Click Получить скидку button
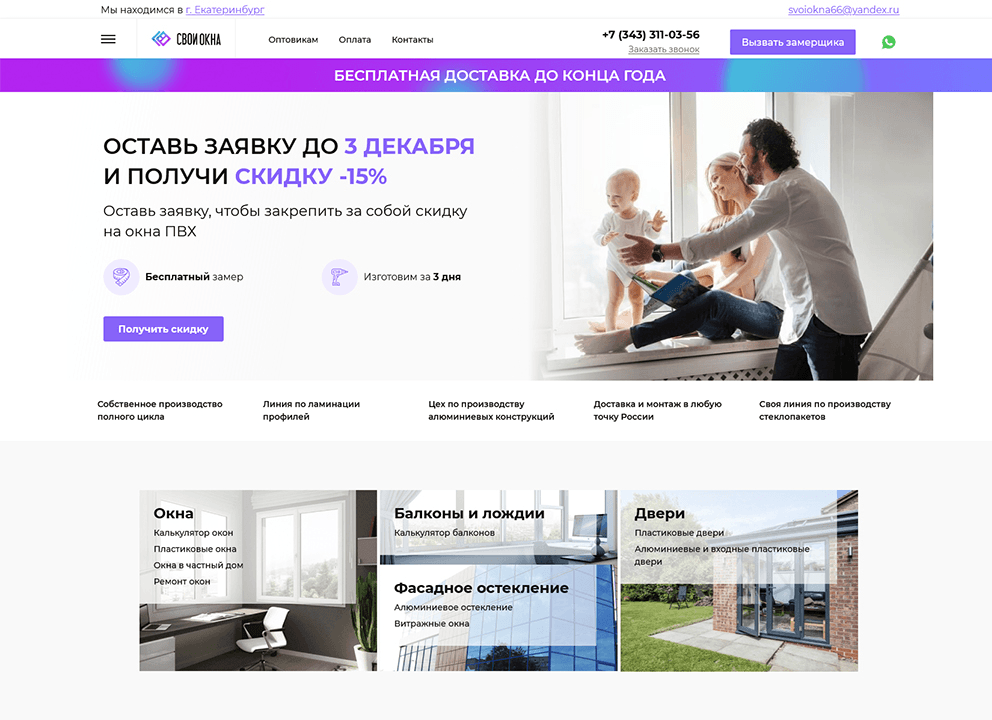Screen dimensions: 992x720 coord(163,329)
